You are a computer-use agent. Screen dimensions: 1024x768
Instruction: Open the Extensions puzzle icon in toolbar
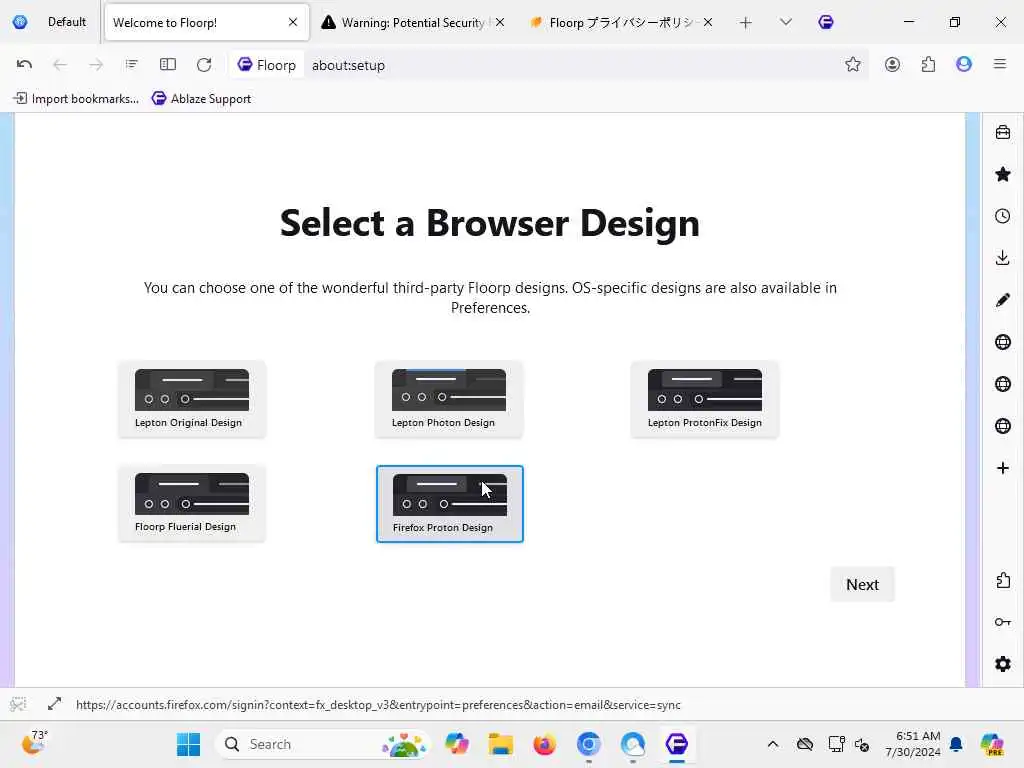pos(928,64)
